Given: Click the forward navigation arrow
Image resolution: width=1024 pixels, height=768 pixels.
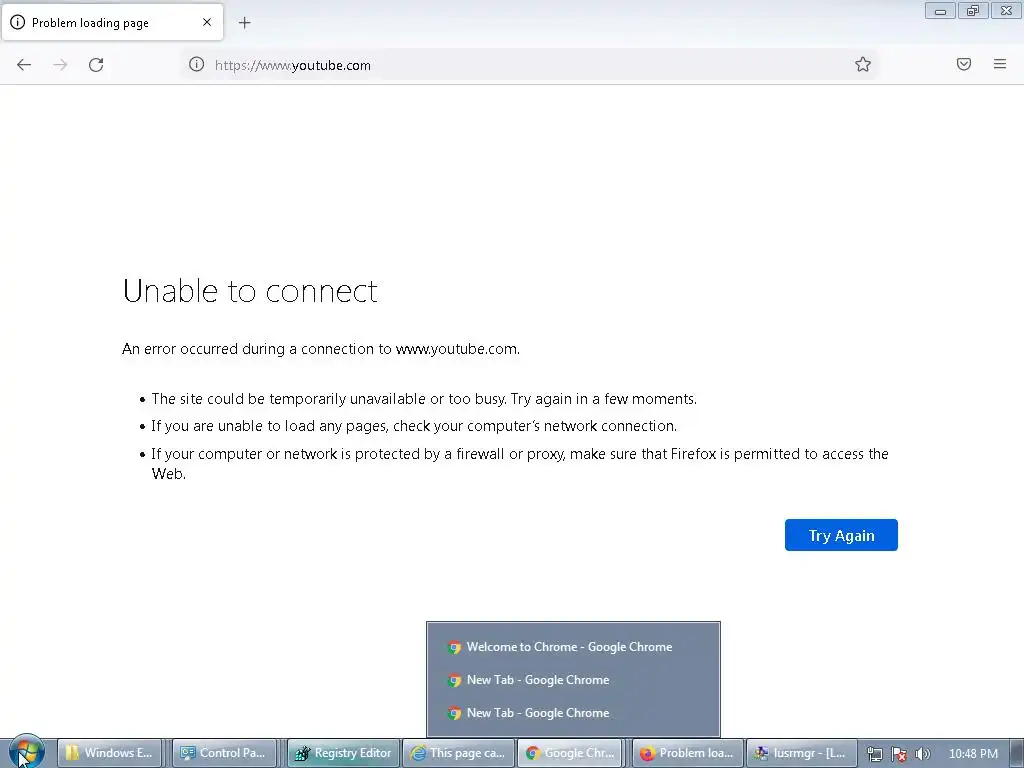Looking at the screenshot, I should coord(60,65).
